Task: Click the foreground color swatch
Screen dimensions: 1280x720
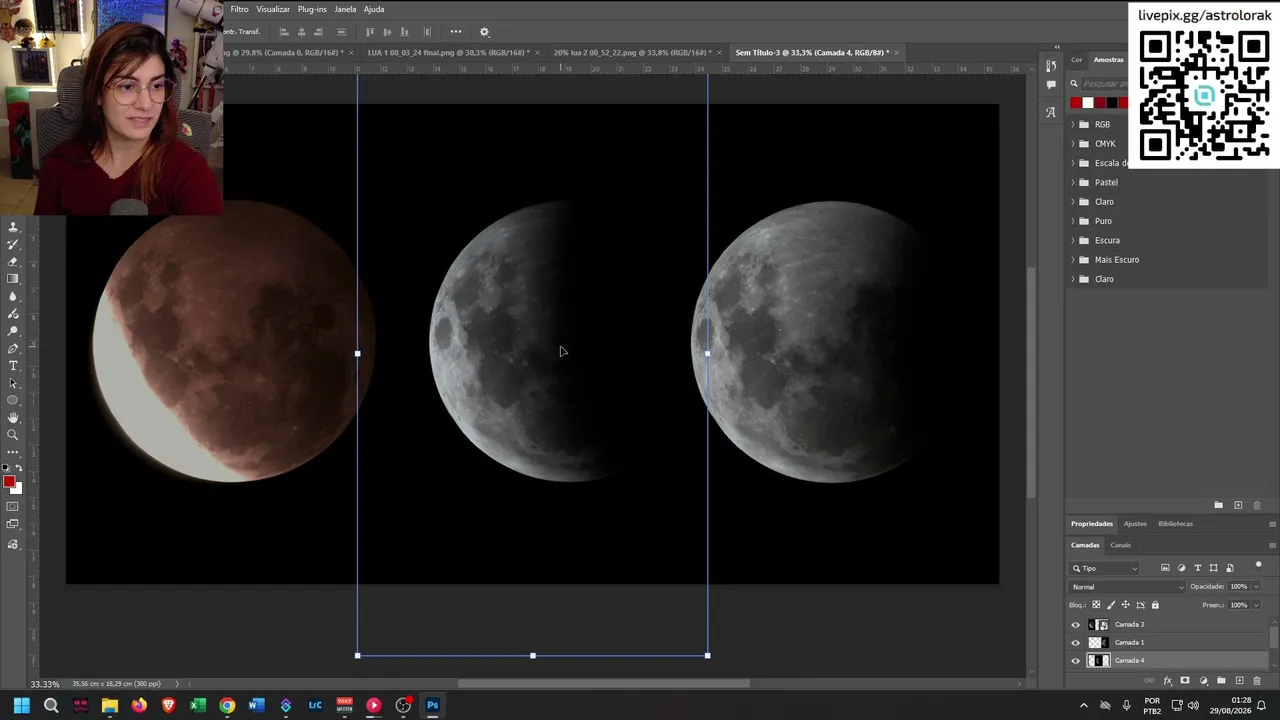Action: pos(9,482)
